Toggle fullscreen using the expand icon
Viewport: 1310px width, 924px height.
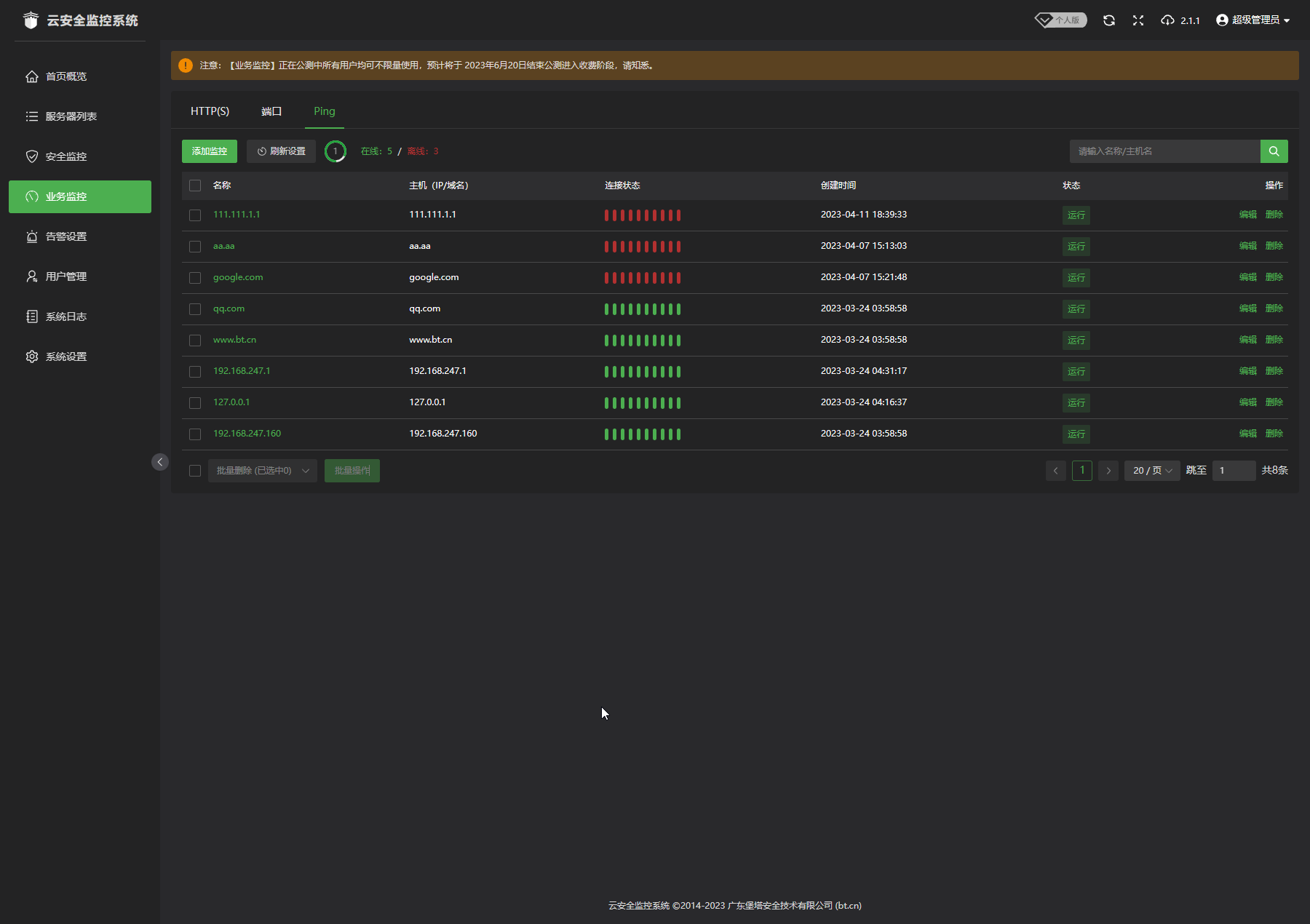pos(1138,20)
